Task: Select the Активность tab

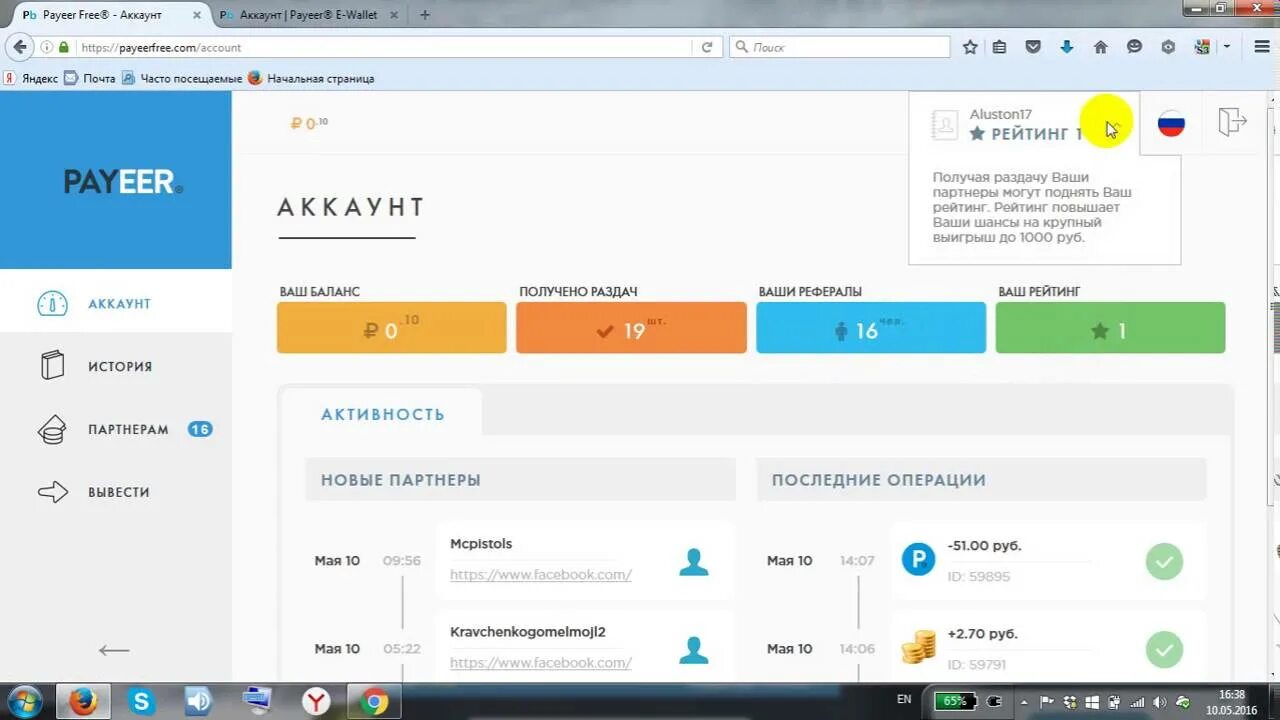Action: coord(382,414)
